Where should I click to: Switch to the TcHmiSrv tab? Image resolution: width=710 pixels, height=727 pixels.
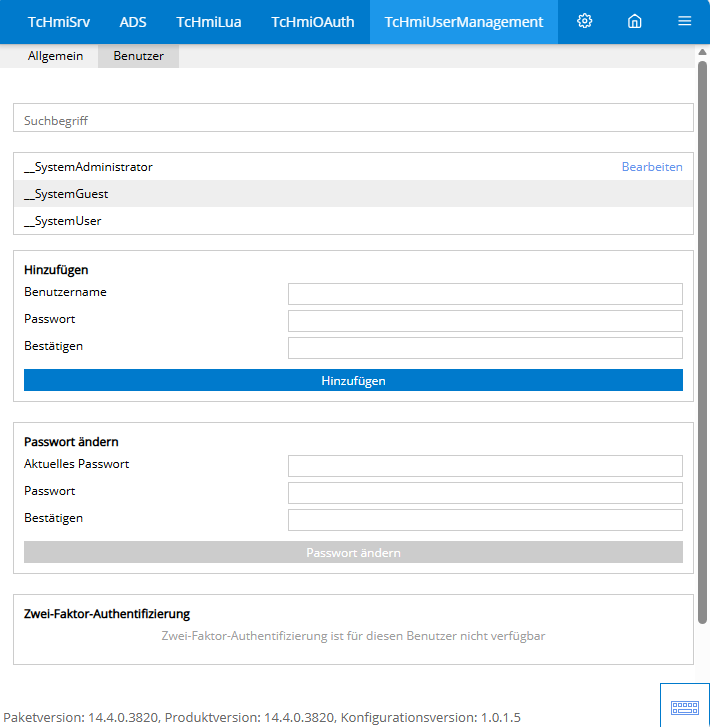[58, 21]
